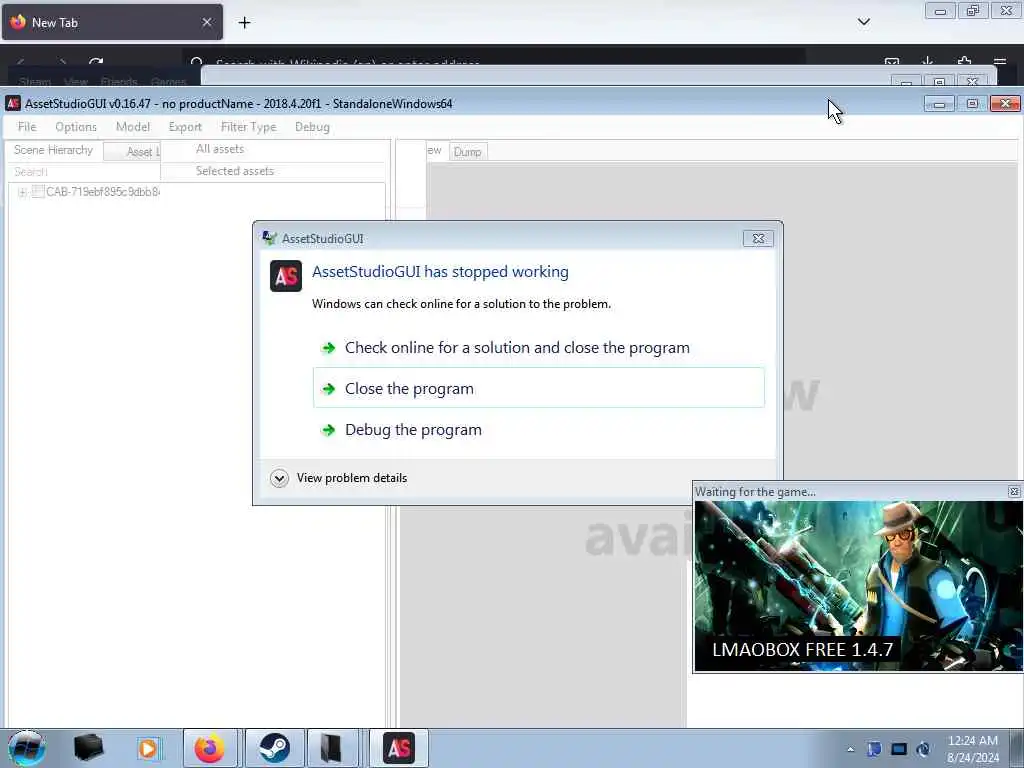Choose Close the program option
This screenshot has width=1024, height=768.
pos(539,388)
